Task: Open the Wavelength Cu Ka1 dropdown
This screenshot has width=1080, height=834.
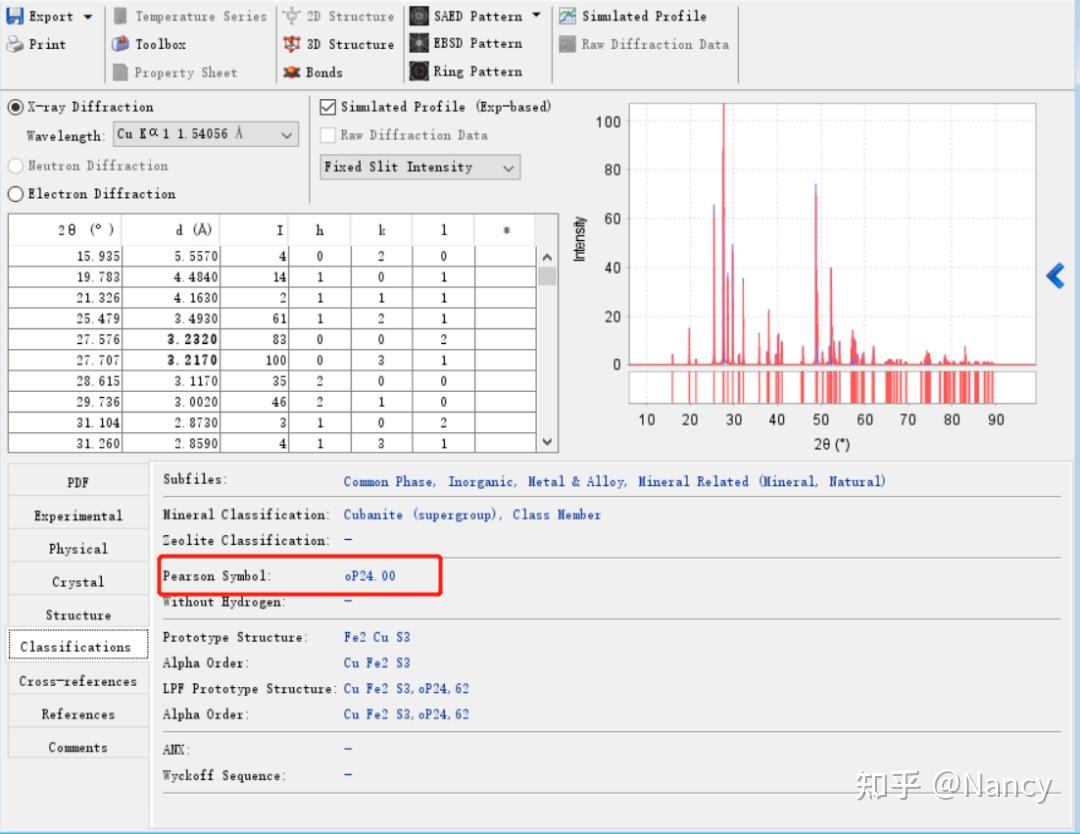Action: tap(206, 134)
